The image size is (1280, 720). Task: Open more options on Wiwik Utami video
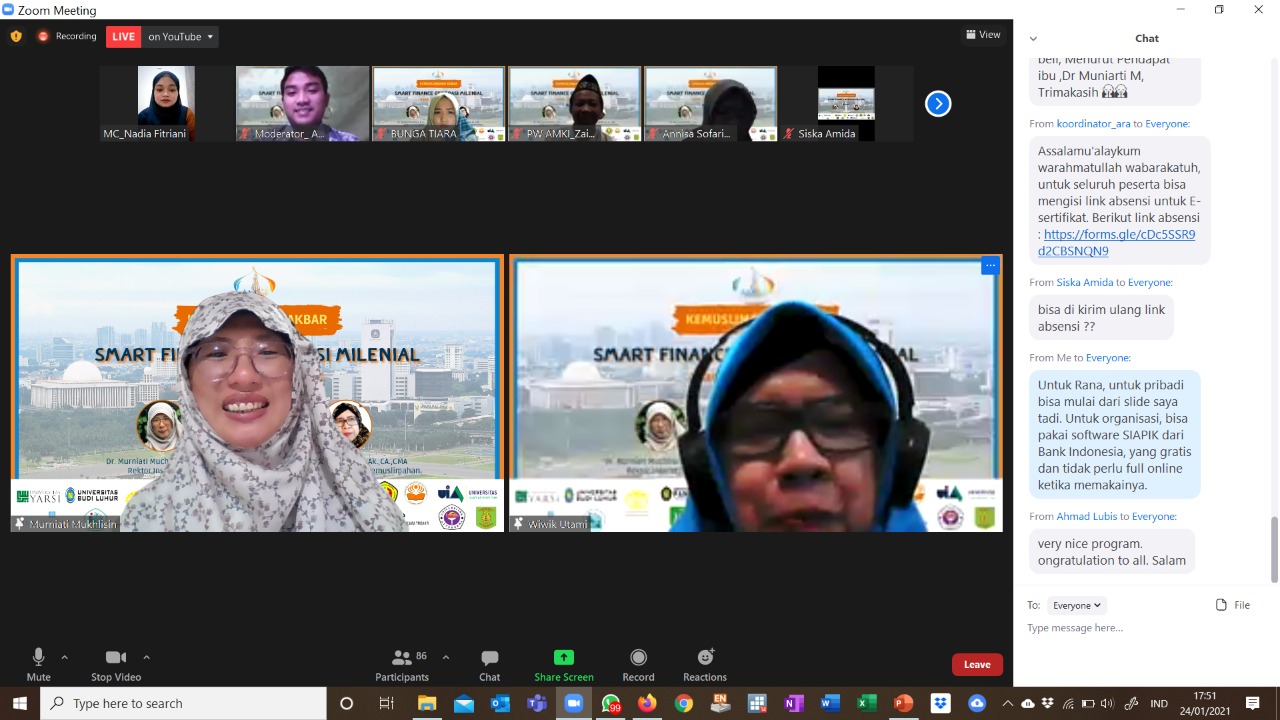(989, 266)
